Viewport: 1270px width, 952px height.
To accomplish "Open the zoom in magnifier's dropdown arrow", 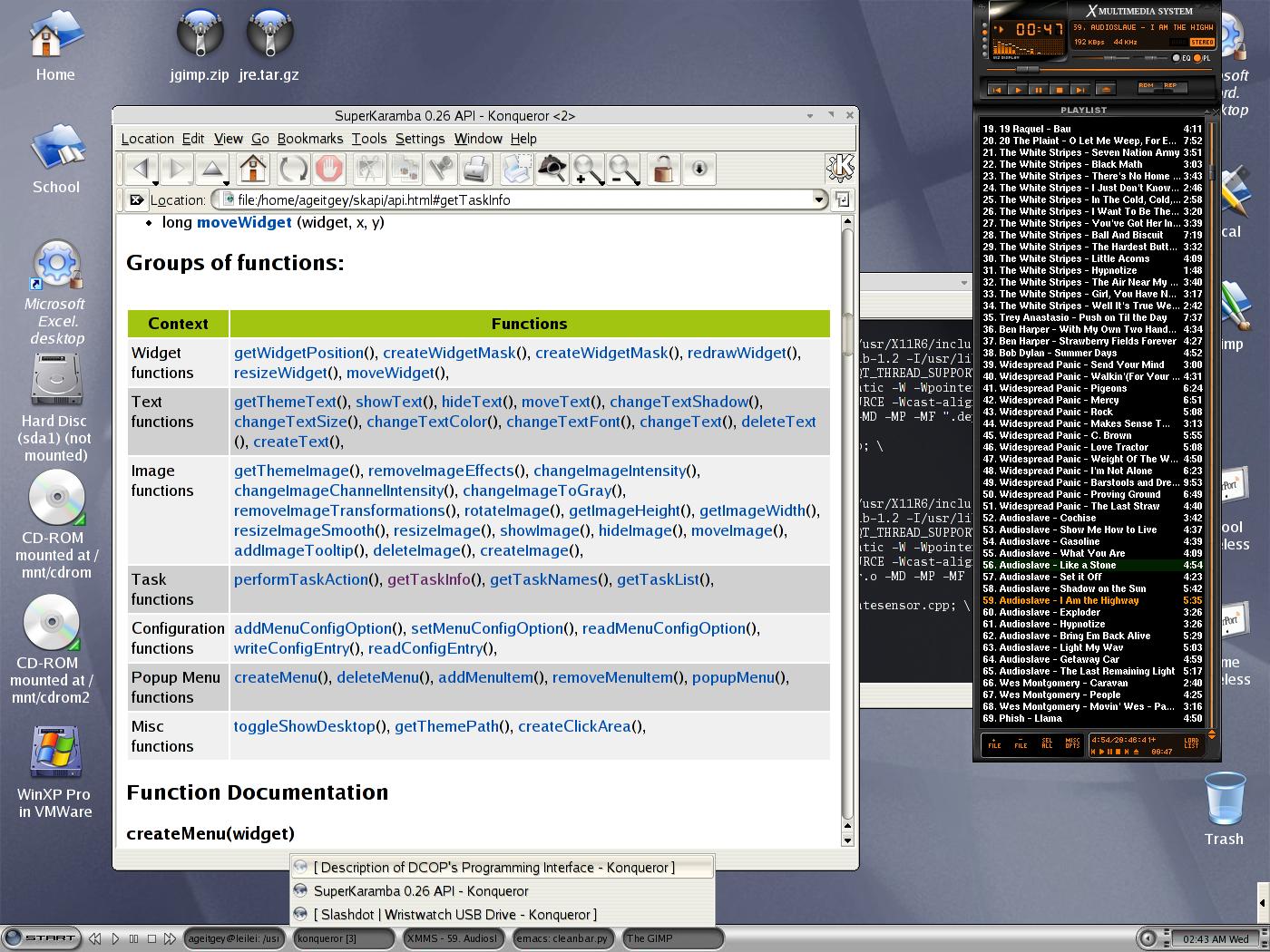I will pyautogui.click(x=602, y=181).
